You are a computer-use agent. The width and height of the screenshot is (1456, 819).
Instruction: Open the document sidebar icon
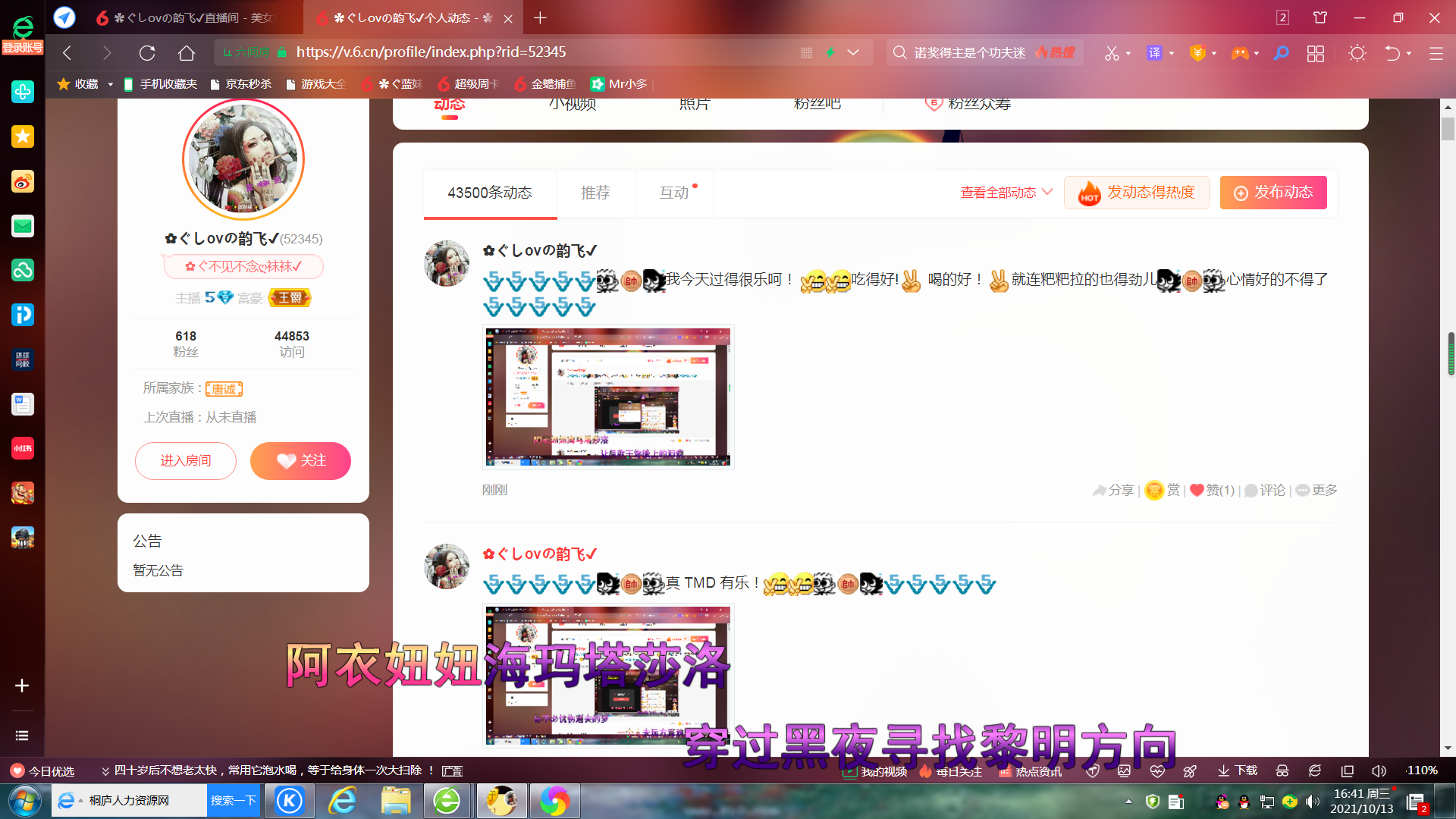coord(23,404)
